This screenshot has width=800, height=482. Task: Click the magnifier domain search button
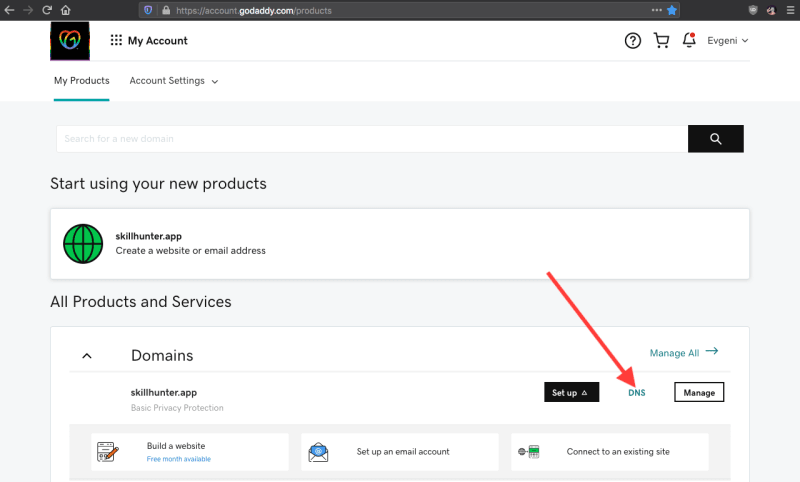(x=715, y=139)
